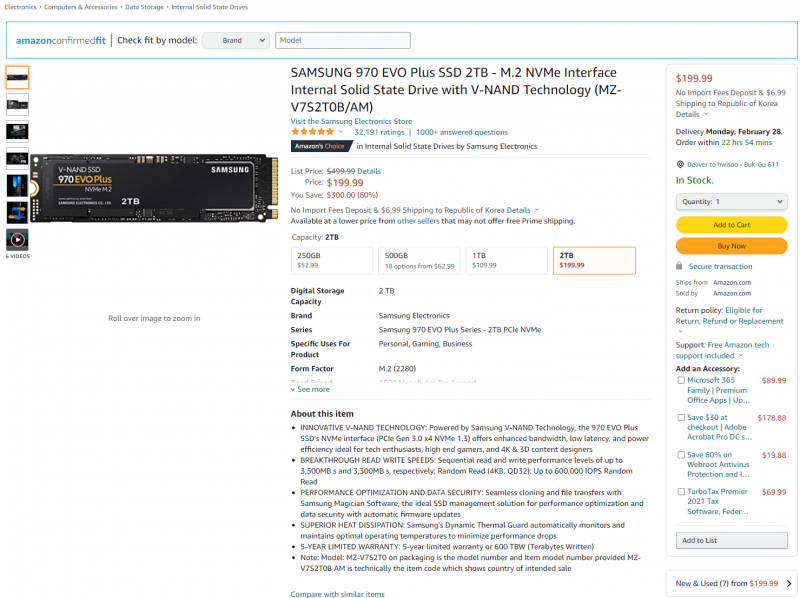Select the 250GB capacity option

click(x=332, y=261)
